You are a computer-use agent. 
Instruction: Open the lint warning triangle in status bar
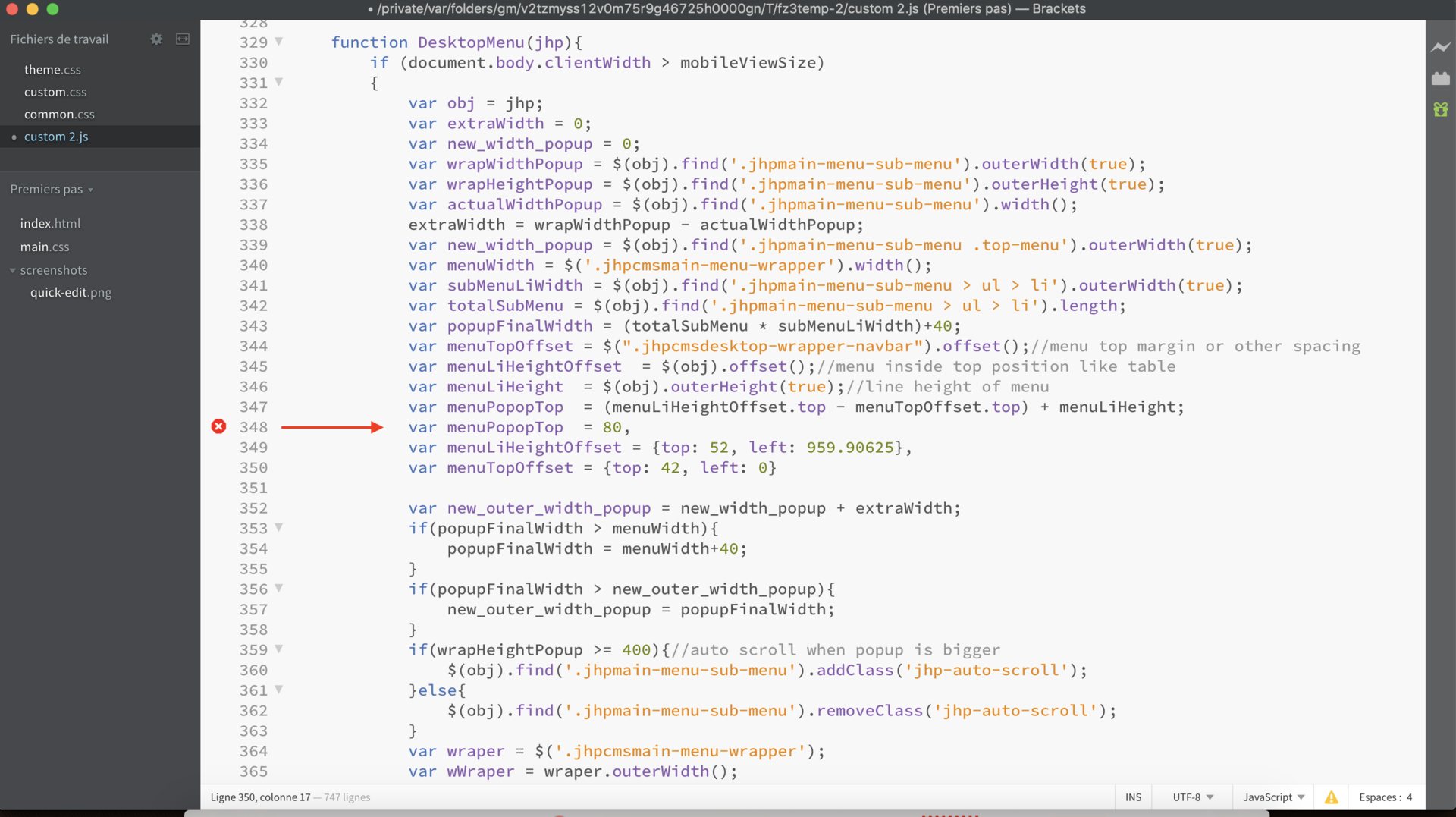(1331, 797)
